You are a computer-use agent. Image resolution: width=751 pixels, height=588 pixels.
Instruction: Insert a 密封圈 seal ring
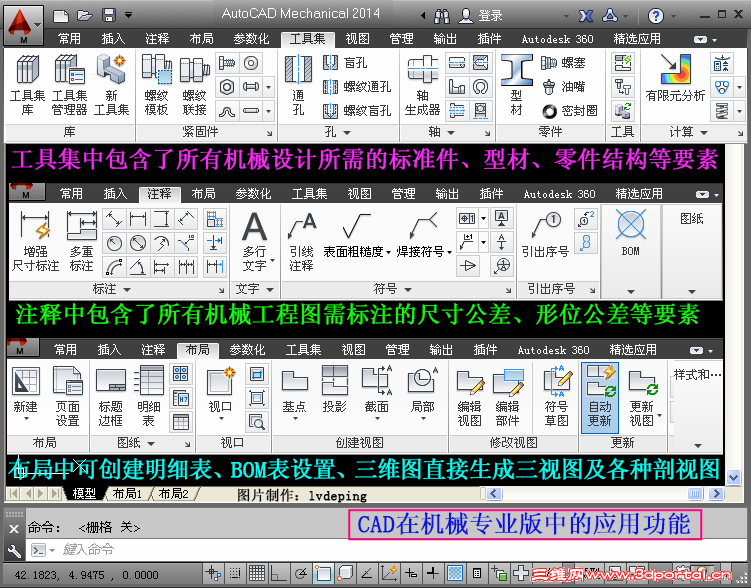[x=569, y=111]
